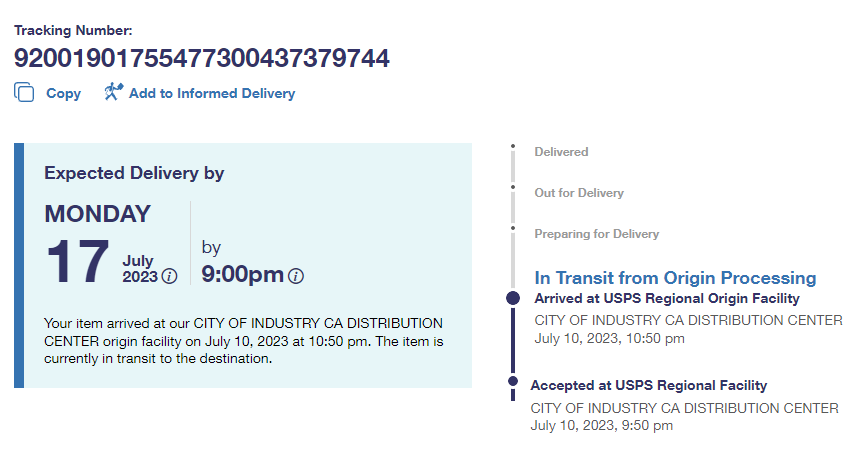Open info icon next to 9:00pm
Image resolution: width=853 pixels, height=474 pixels.
296,276
